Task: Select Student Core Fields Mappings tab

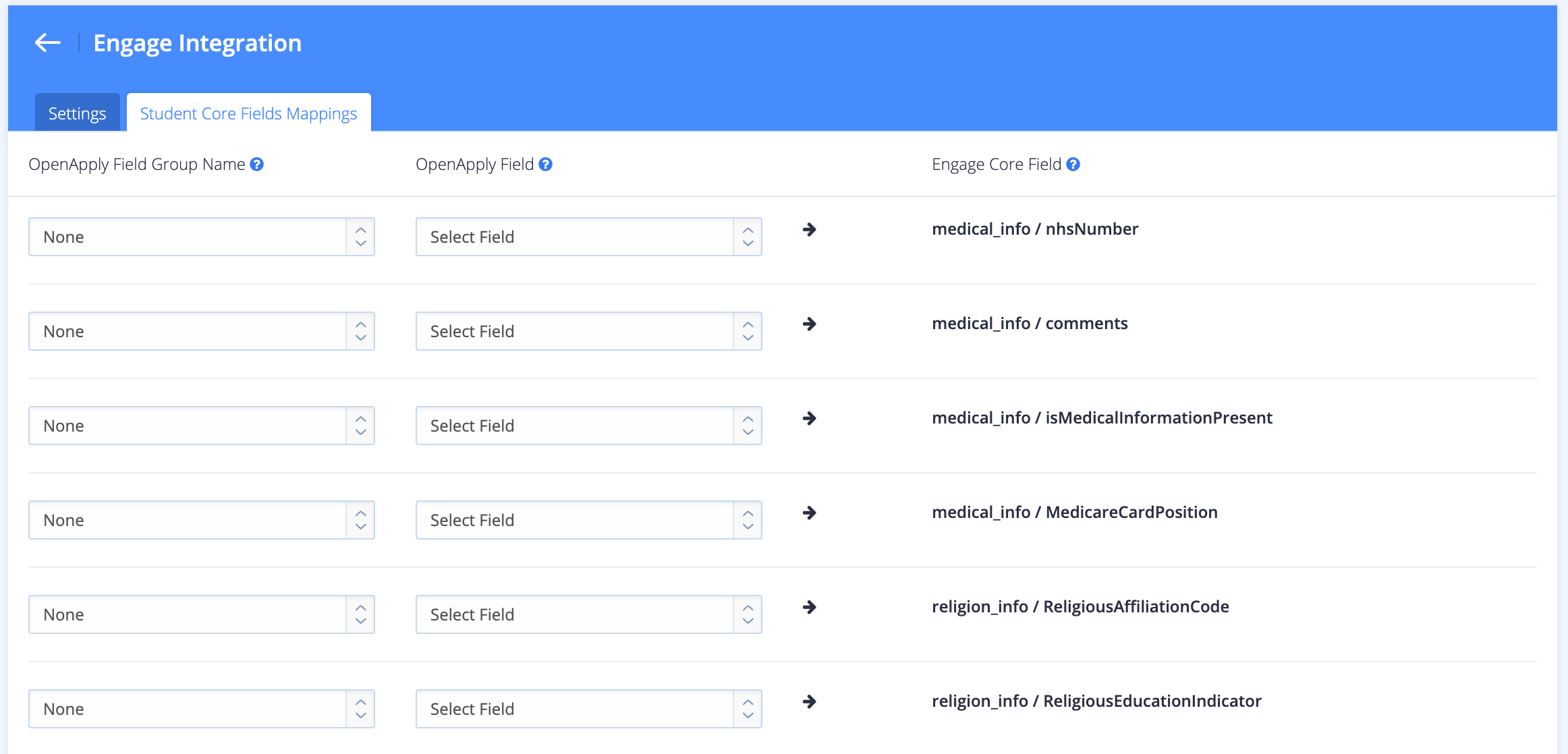Action: pos(248,113)
